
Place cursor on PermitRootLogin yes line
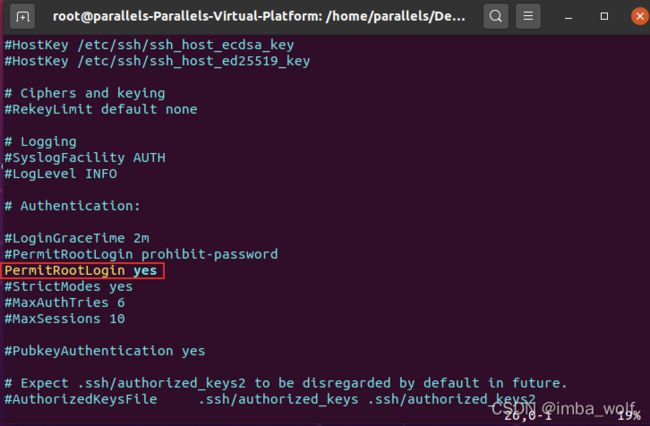click(x=81, y=271)
